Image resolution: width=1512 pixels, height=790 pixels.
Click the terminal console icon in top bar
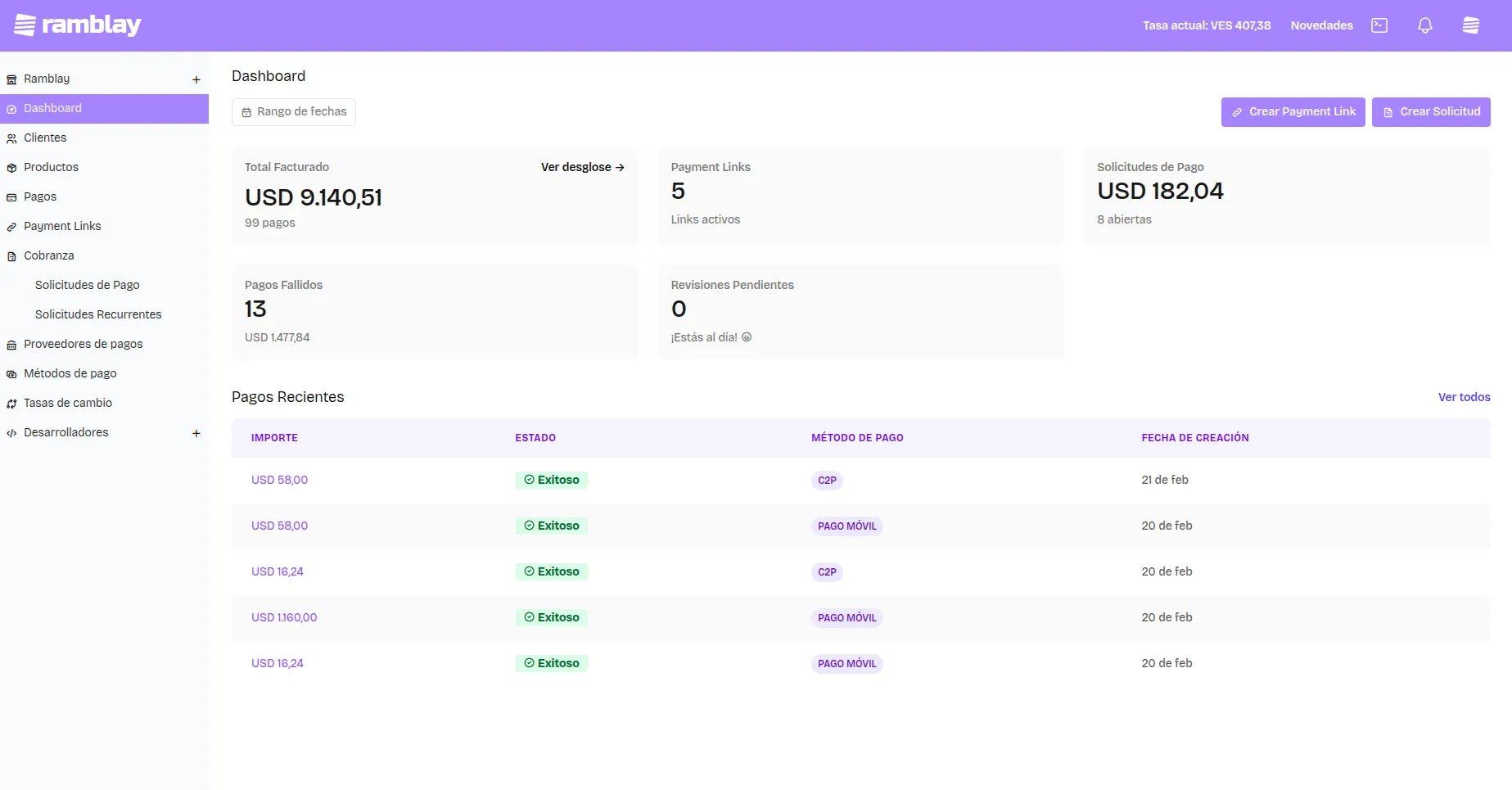[1379, 25]
